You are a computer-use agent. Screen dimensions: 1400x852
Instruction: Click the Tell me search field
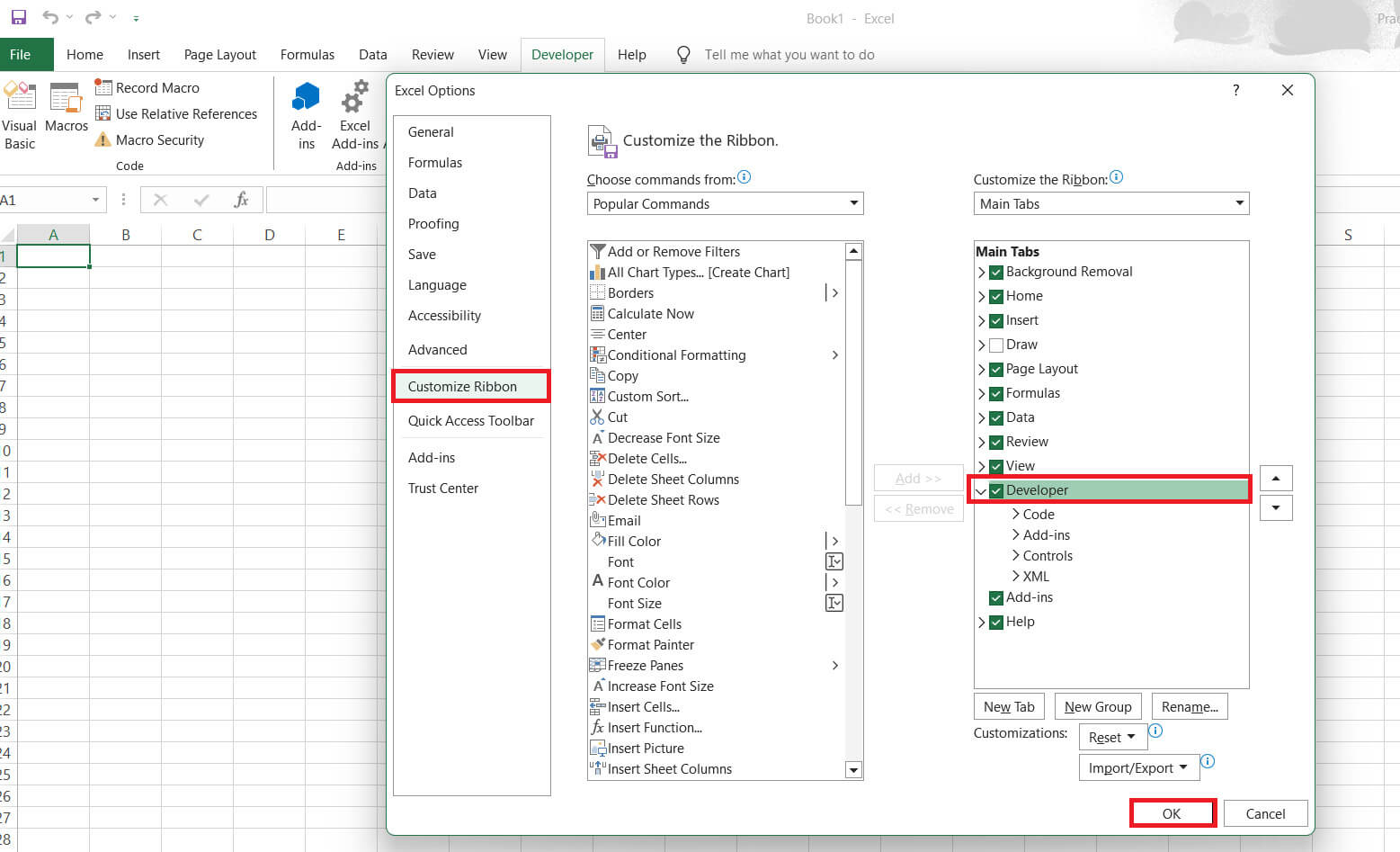[x=789, y=55]
